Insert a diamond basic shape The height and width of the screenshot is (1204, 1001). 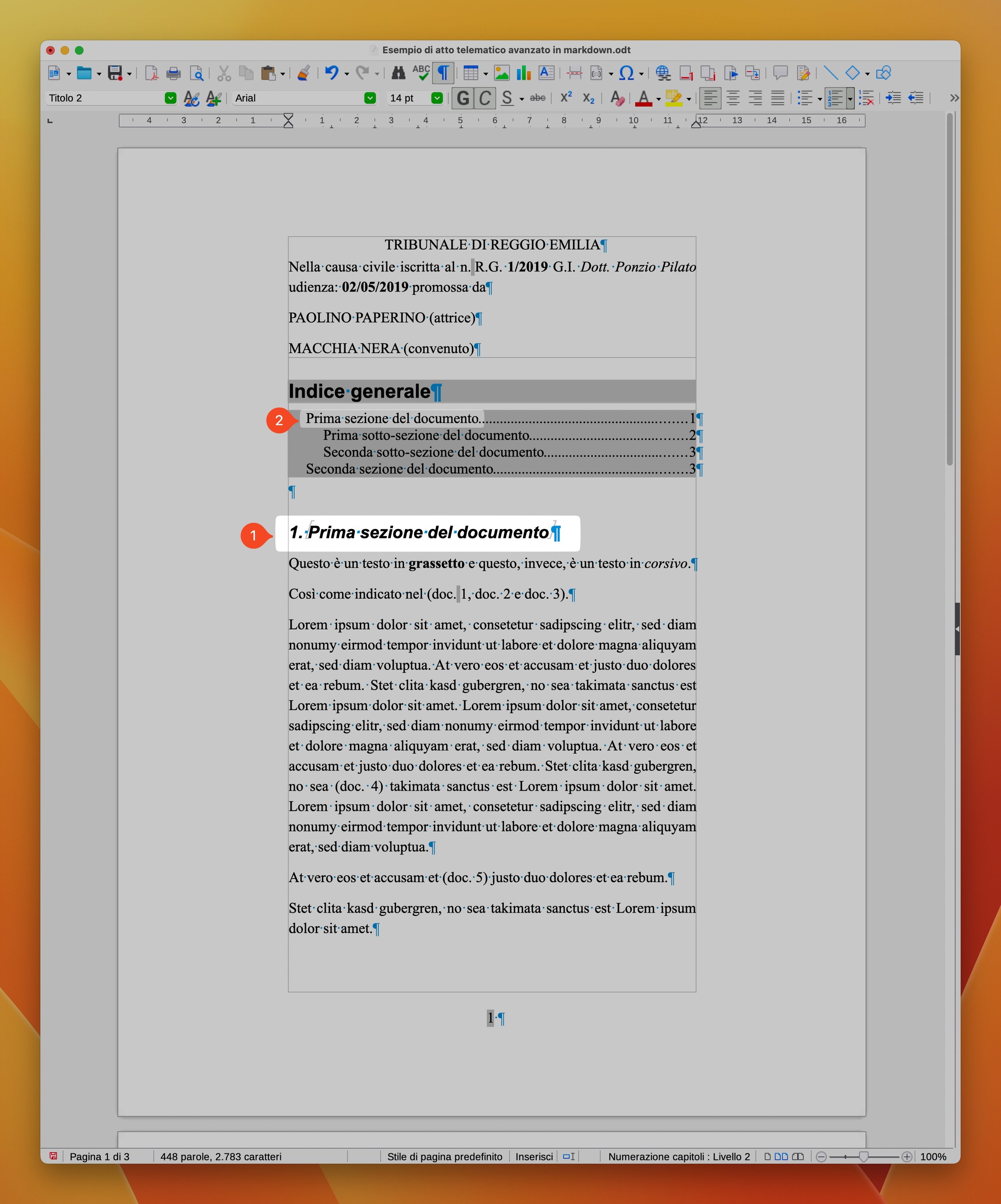tap(852, 73)
